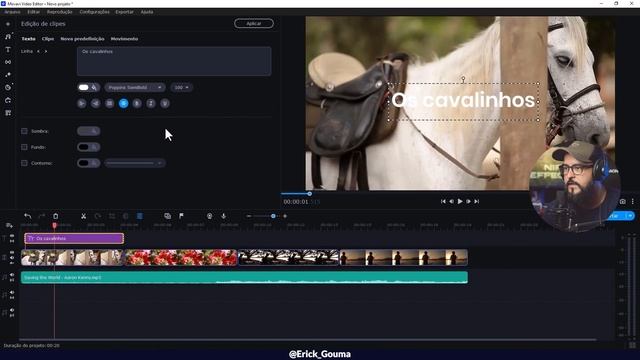Open the preview more-options dots
Screen dimensions: 640x360
pyautogui.click(x=633, y=201)
